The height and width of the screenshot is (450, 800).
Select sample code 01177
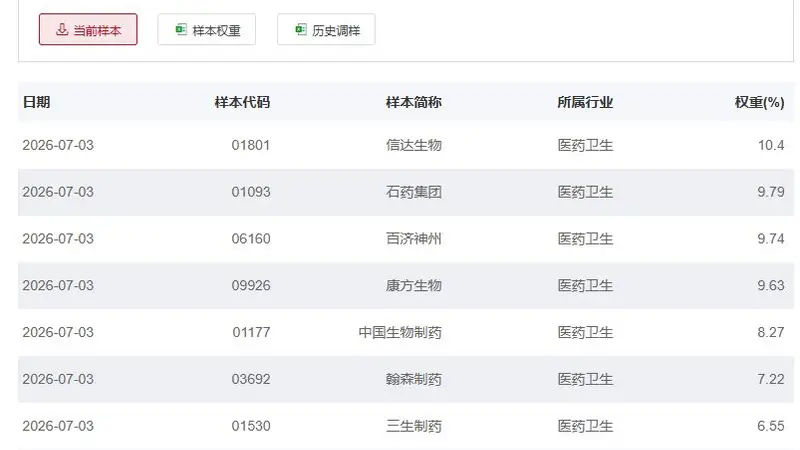[251, 333]
